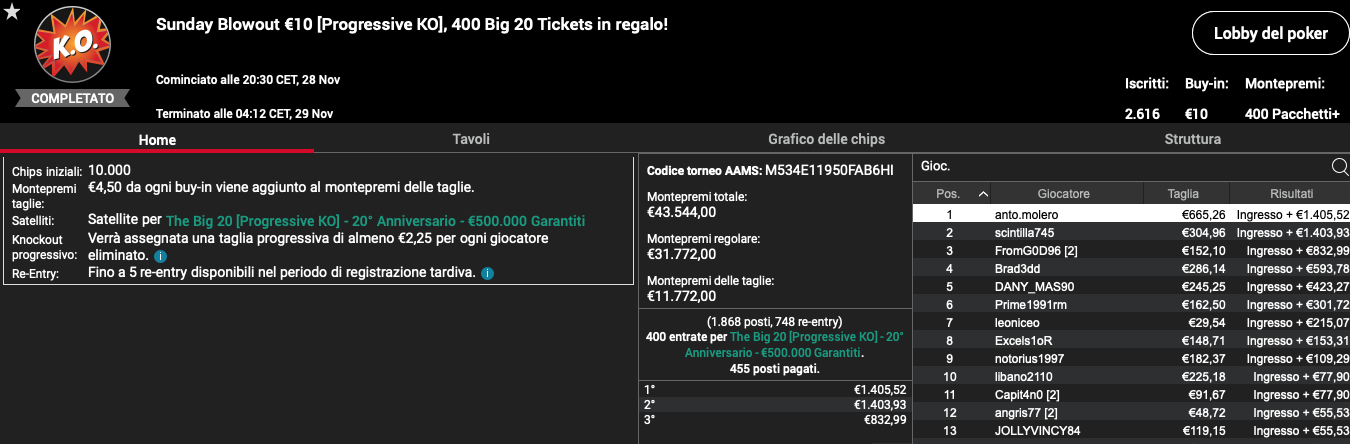
Task: Click the K.O. tournament logo
Action: (72, 46)
